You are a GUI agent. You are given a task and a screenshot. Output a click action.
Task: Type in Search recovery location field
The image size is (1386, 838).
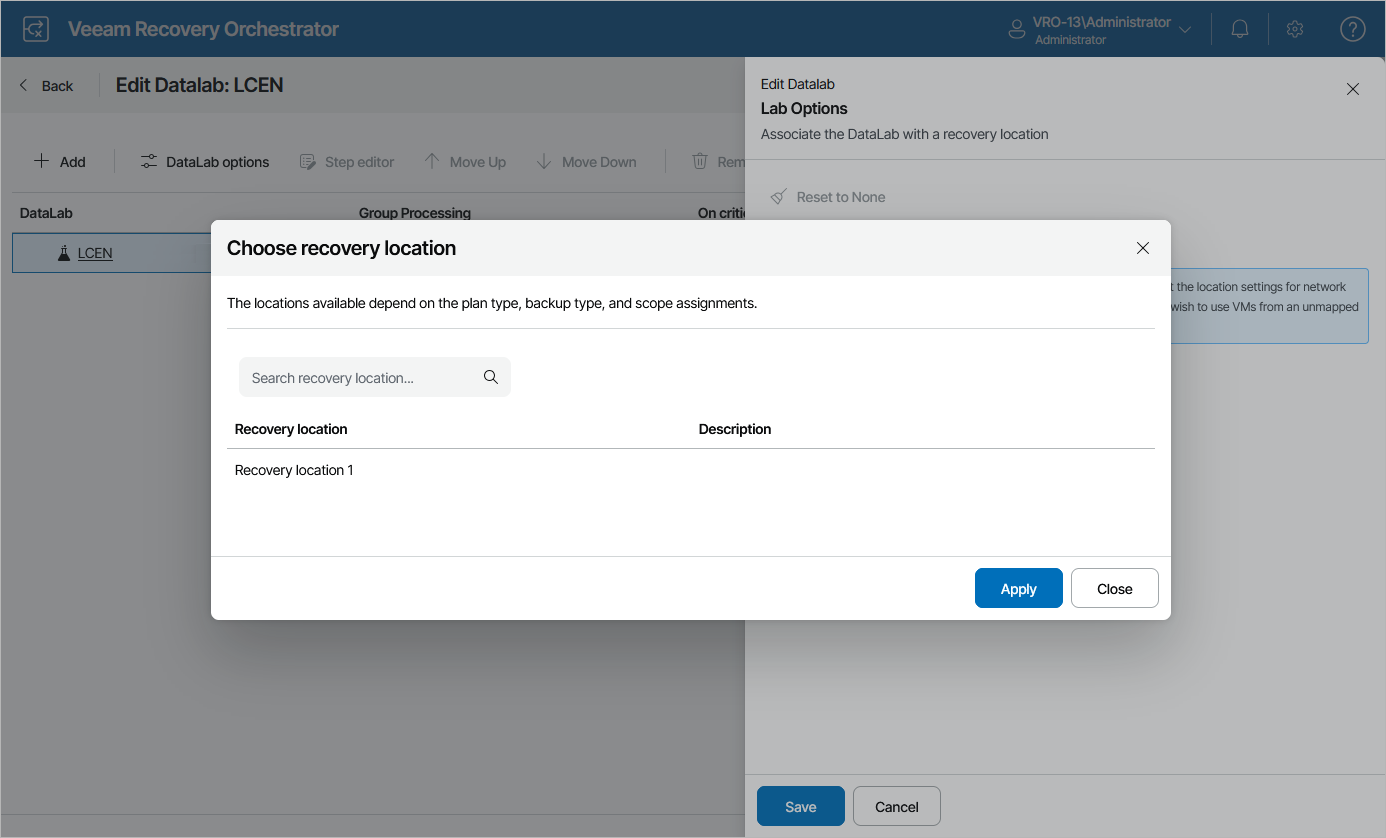360,378
